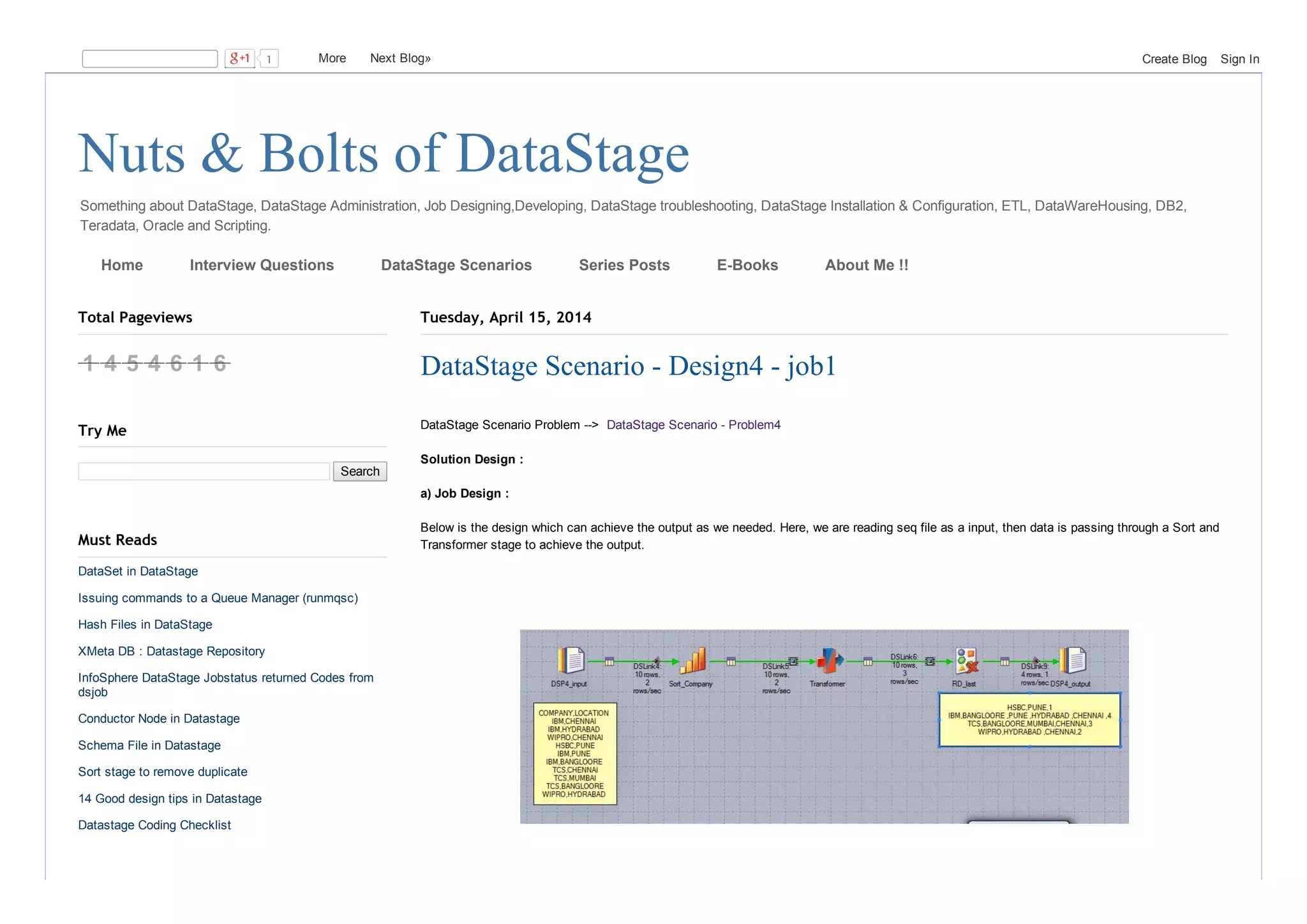Open the DataStage Scenario - Problem4 link
1307x924 pixels.
click(x=693, y=425)
